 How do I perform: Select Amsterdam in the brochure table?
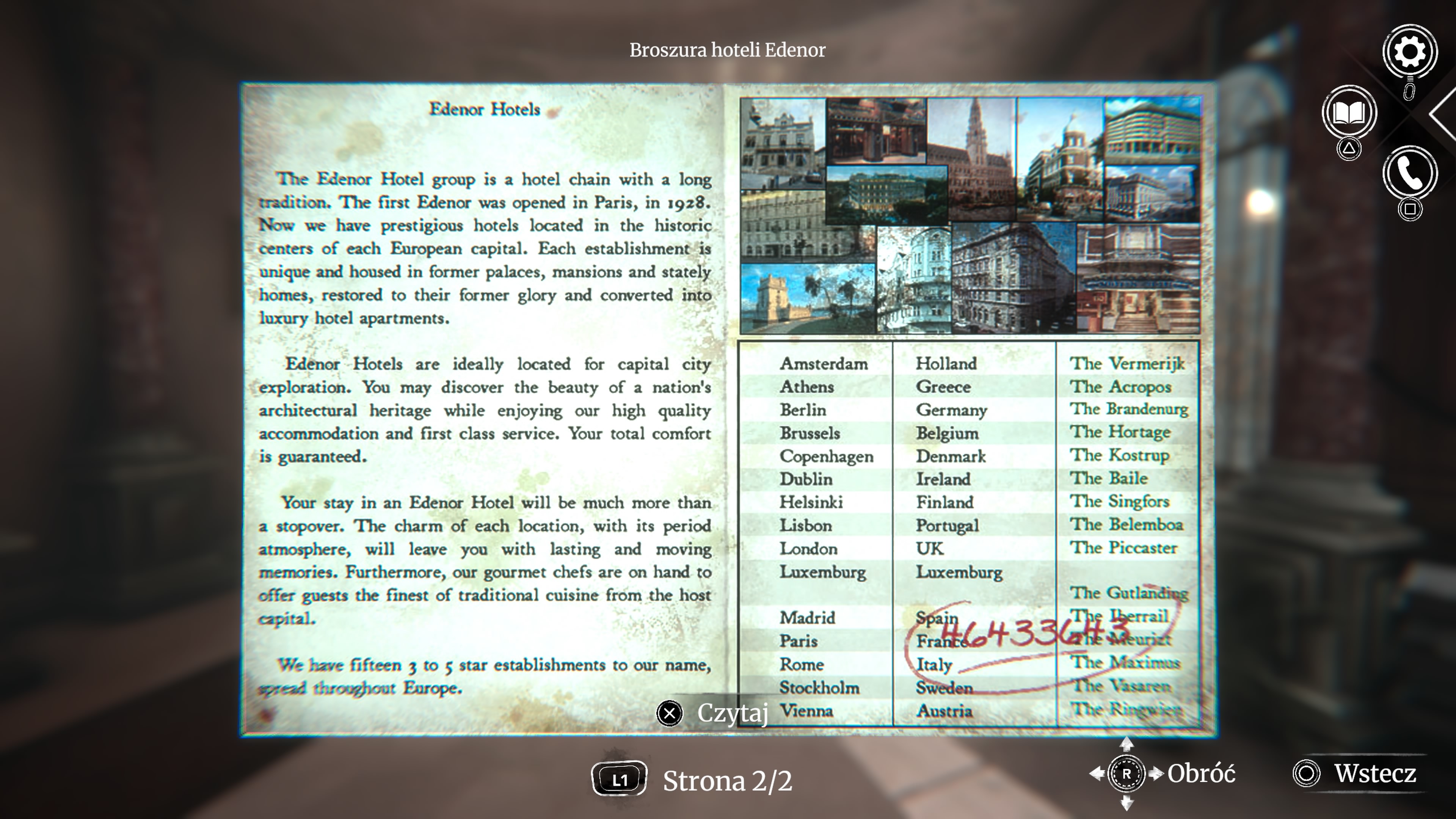(824, 364)
